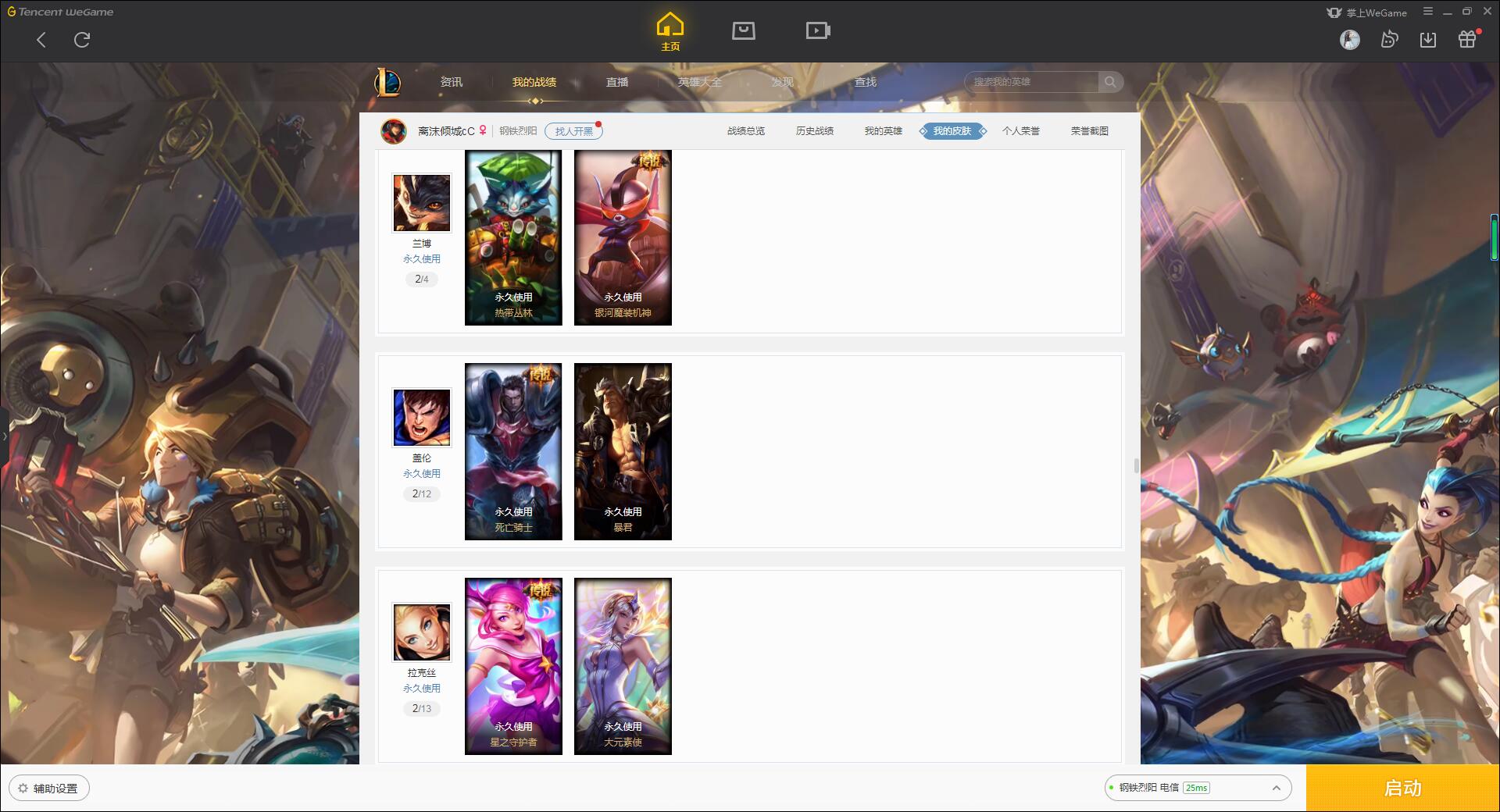Click the summoner profile avatar
The width and height of the screenshot is (1500, 812).
(x=394, y=131)
